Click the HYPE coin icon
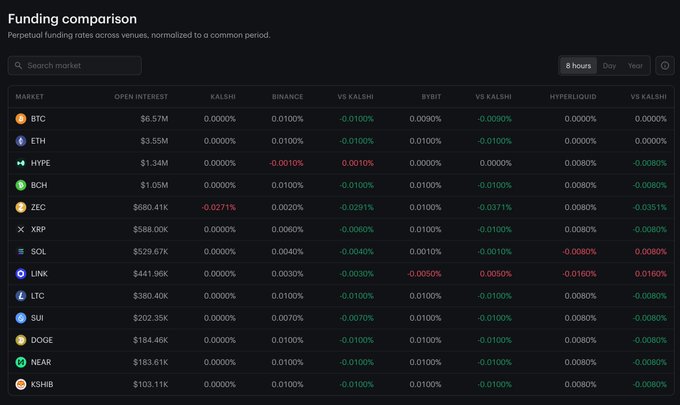Viewport: 680px width, 405px height. point(21,163)
